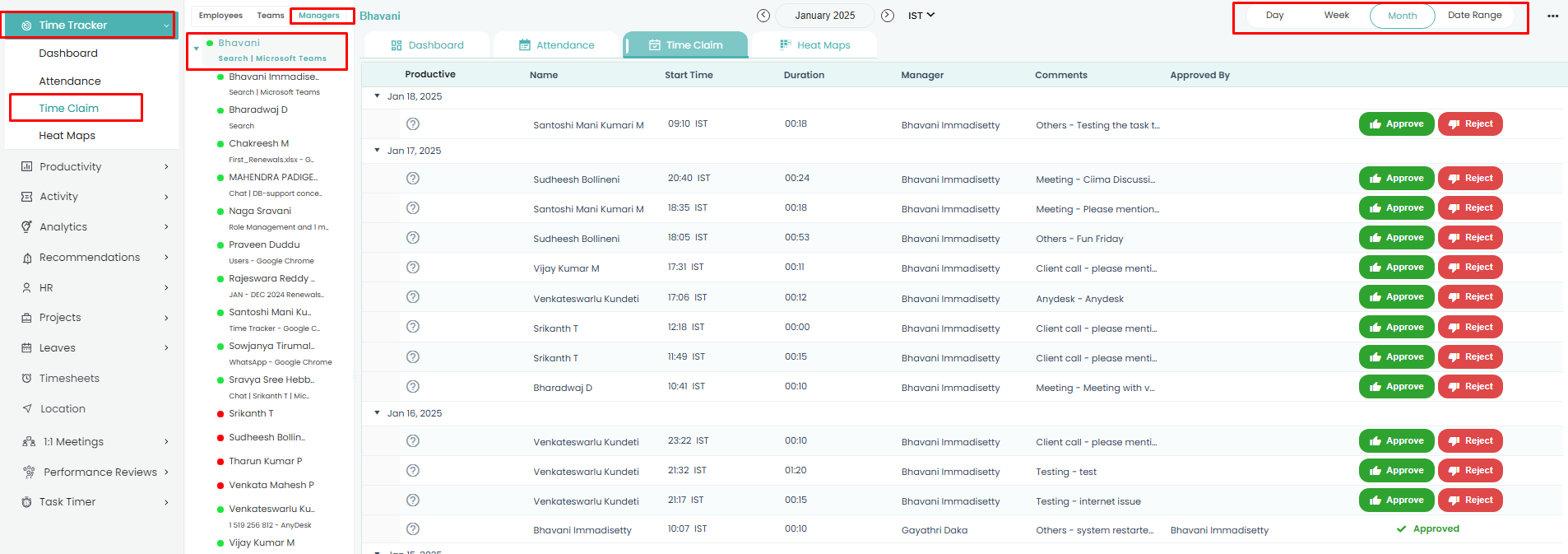Viewport: 1568px width, 554px height.
Task: Reject the Testing - internet issue claim
Action: pyautogui.click(x=1469, y=500)
